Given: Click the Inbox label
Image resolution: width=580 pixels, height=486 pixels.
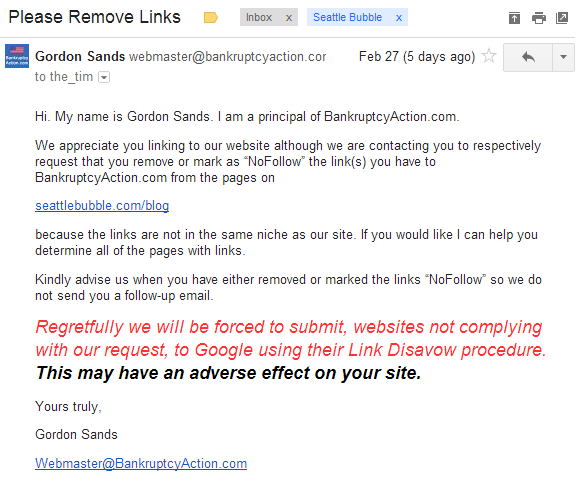Looking at the screenshot, I should pos(259,17).
